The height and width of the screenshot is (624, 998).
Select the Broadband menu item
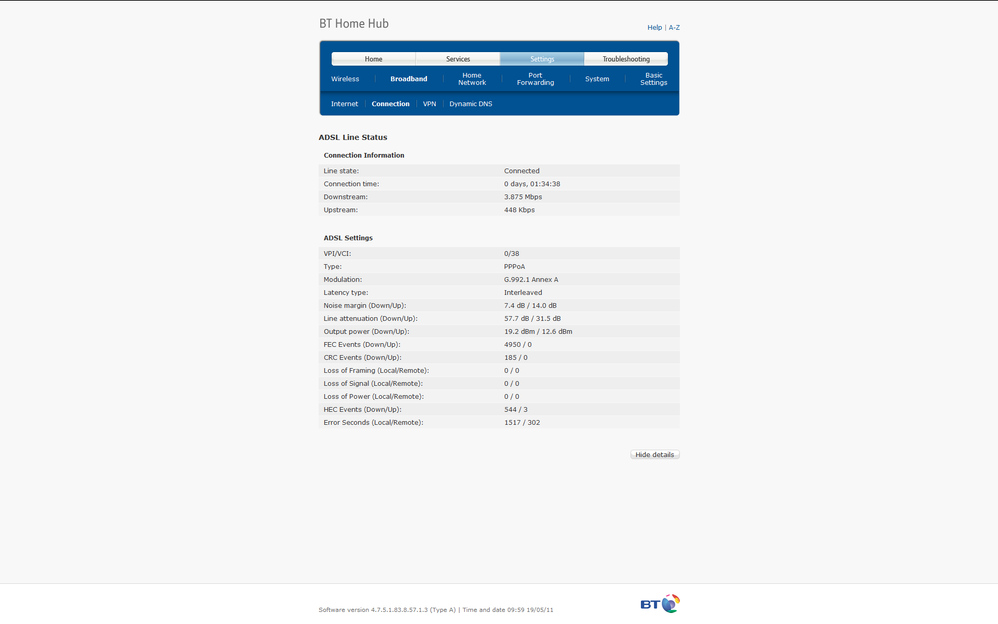click(409, 79)
